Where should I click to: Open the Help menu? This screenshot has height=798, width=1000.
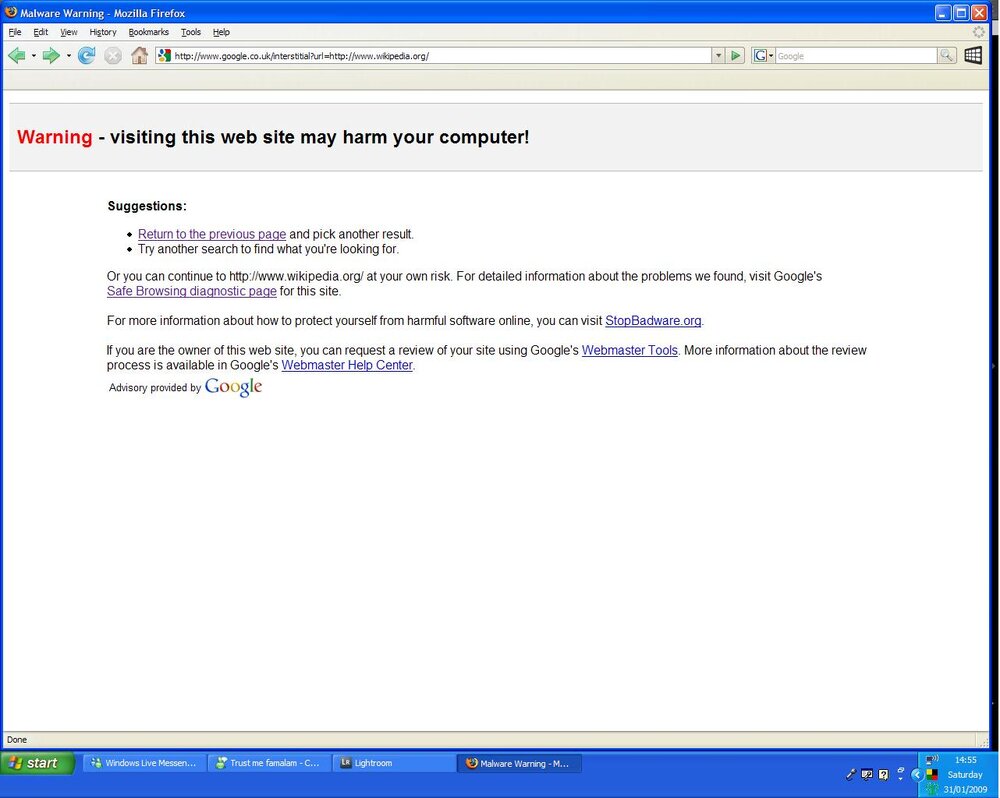221,32
